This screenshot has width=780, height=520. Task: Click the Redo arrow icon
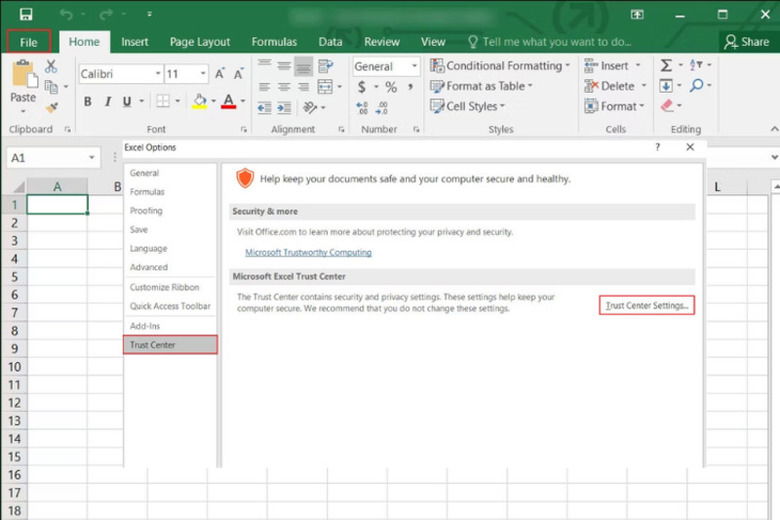click(105, 14)
